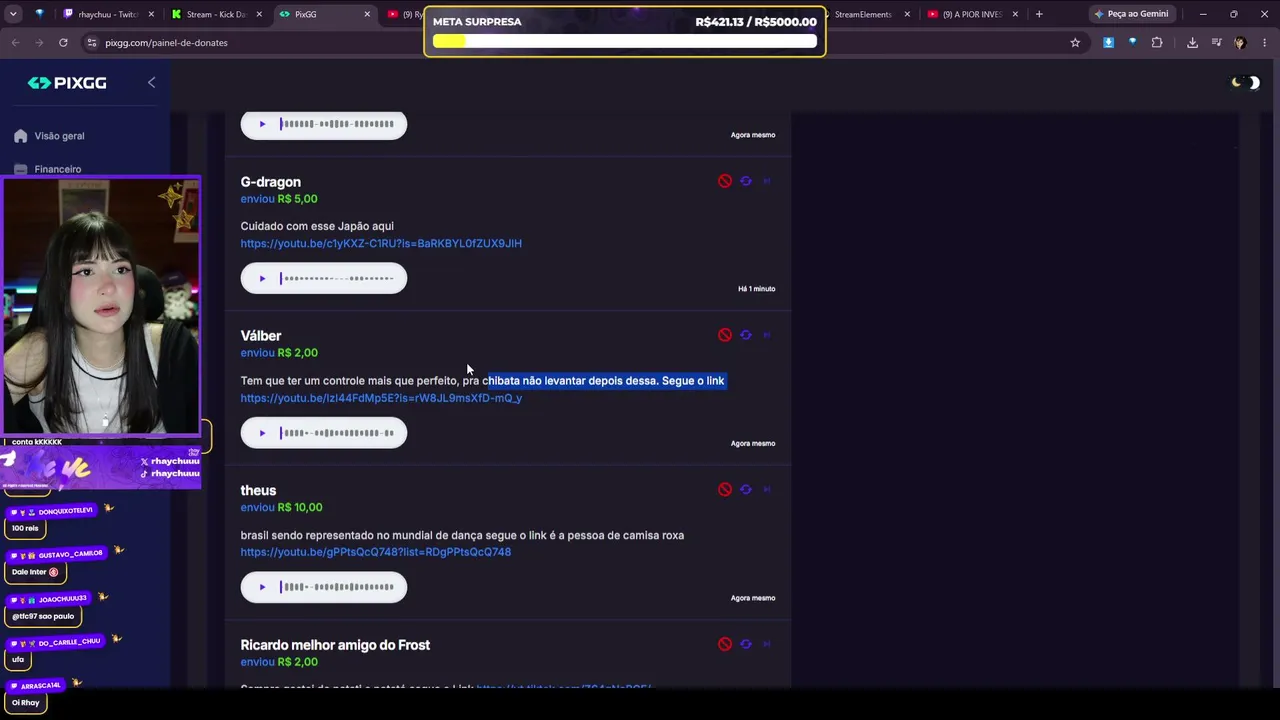Image resolution: width=1280 pixels, height=720 pixels.
Task: View site information for pixgg.com
Action: pos(92,43)
